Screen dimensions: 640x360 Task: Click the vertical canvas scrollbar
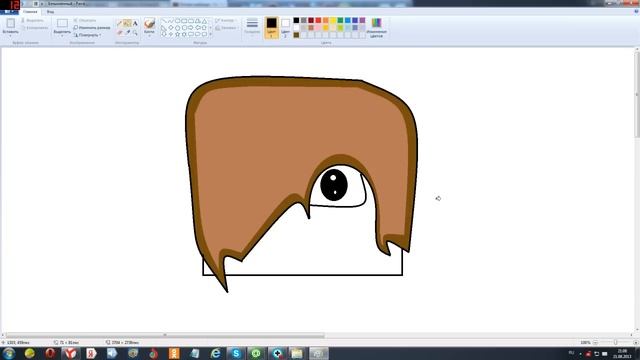pos(637,95)
